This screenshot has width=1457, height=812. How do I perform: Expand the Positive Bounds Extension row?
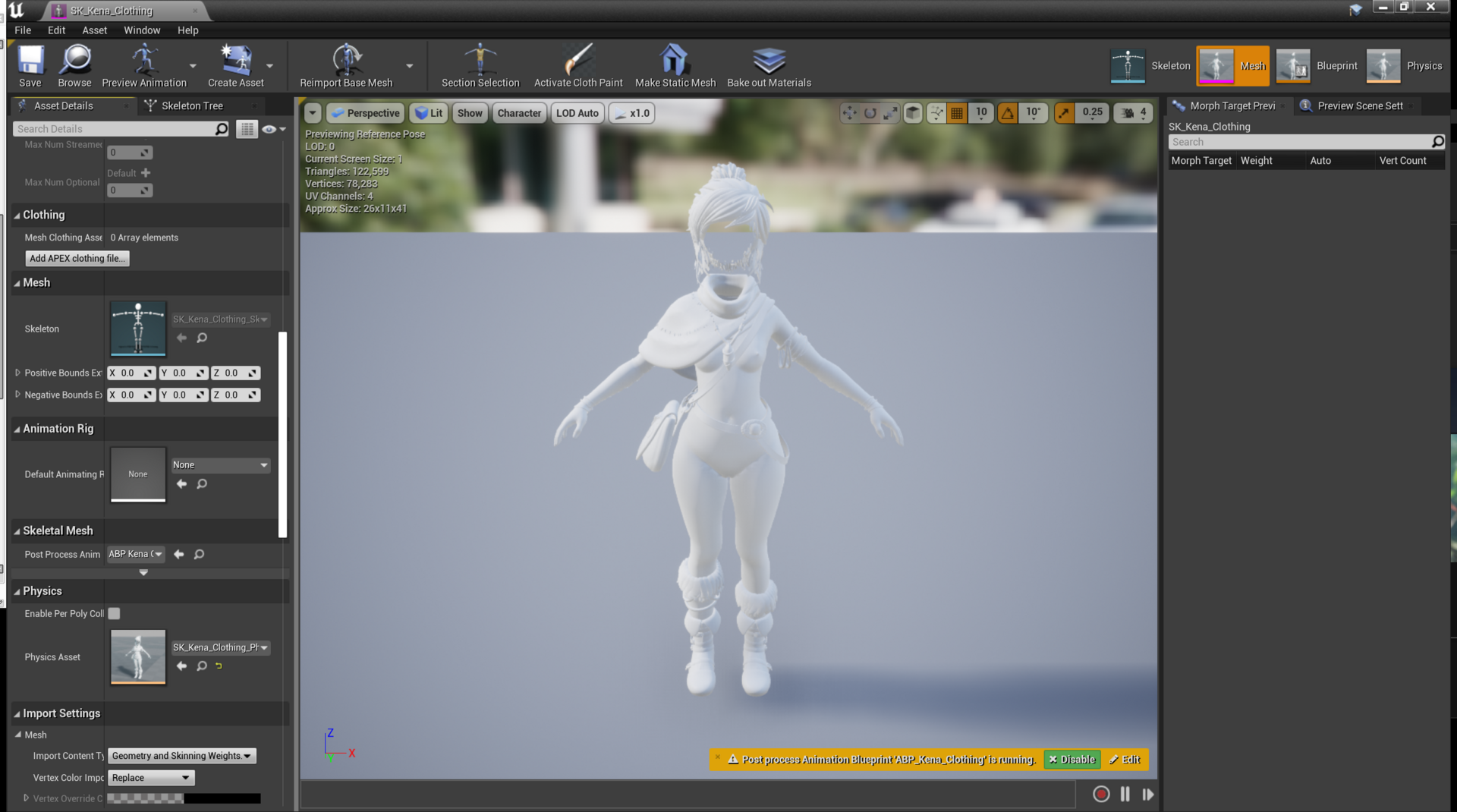pyautogui.click(x=17, y=373)
